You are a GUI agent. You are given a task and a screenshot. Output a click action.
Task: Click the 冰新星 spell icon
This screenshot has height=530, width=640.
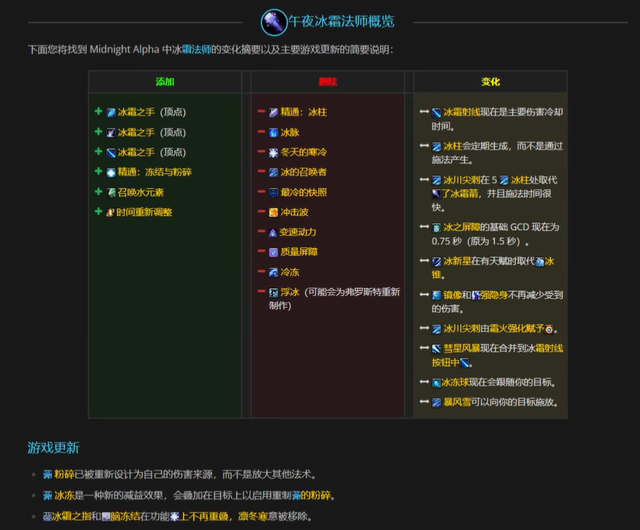coord(436,262)
